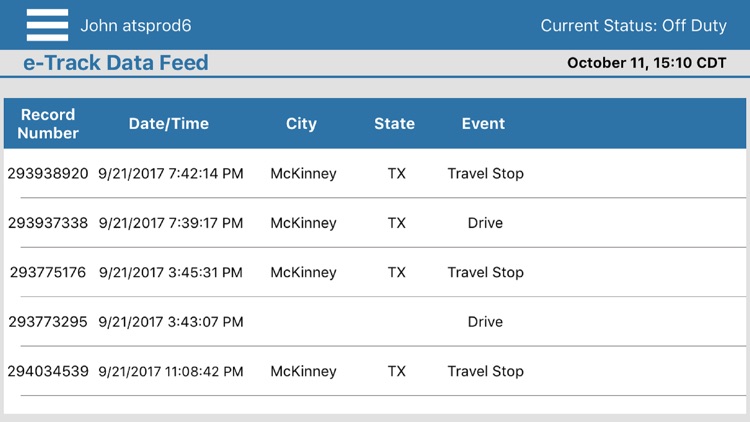Click the State column header
This screenshot has height=422, width=750.
(x=394, y=124)
